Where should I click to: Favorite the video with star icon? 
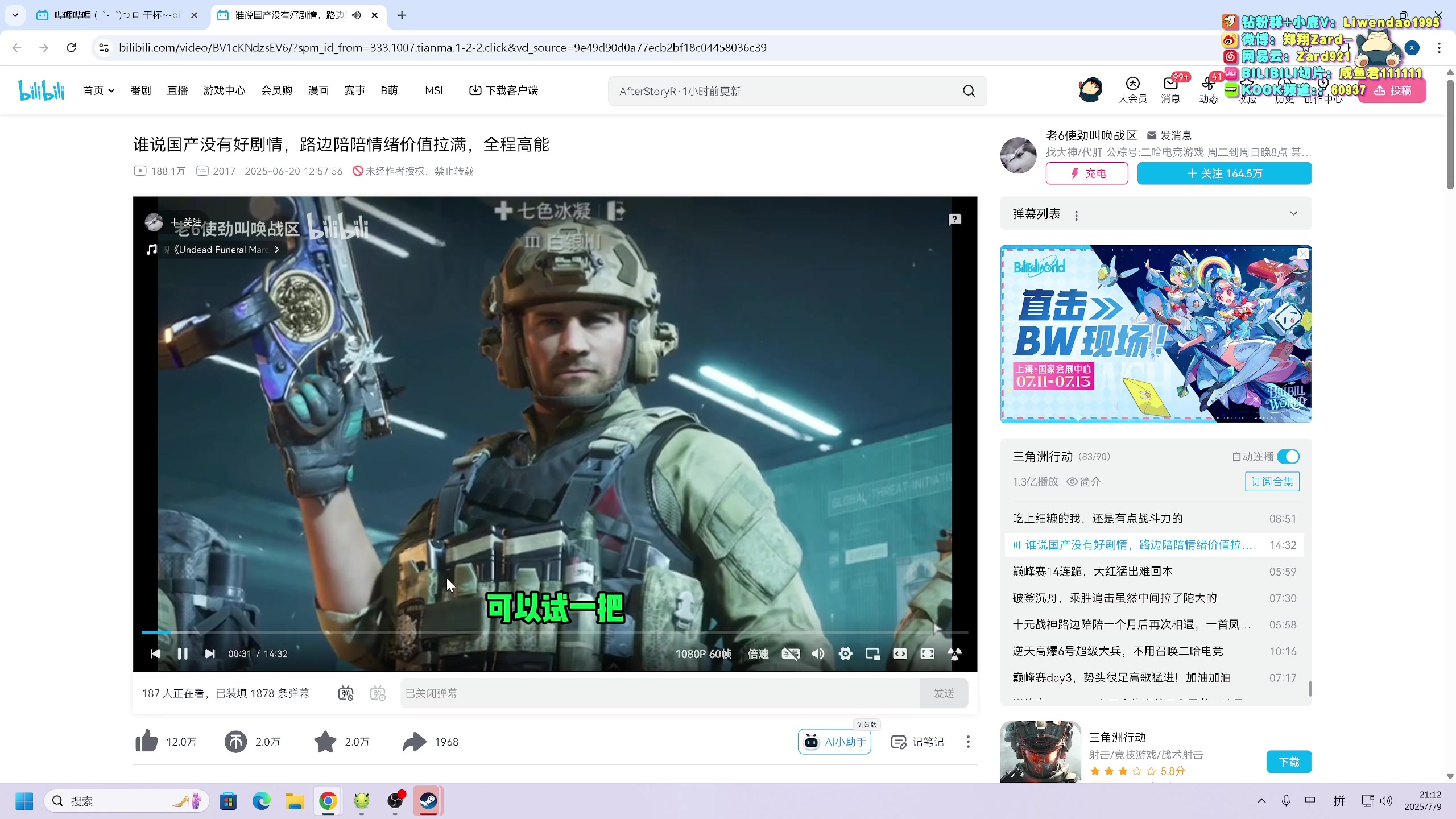tap(325, 741)
